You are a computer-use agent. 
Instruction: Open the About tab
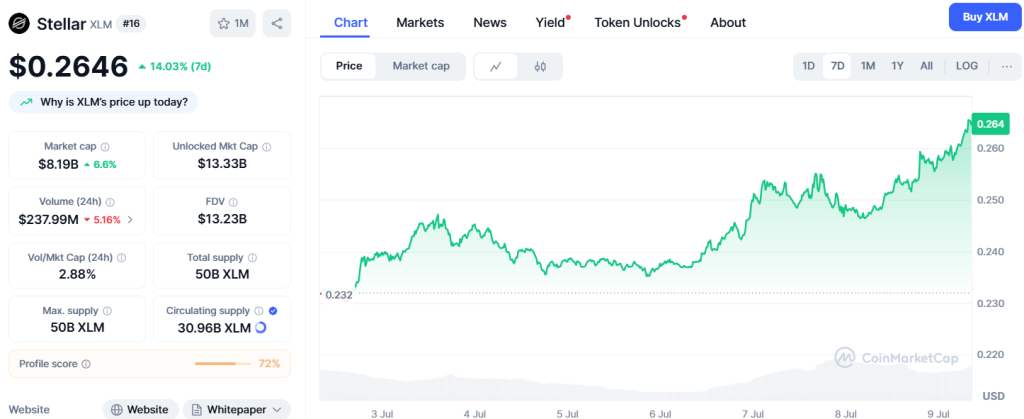(728, 22)
